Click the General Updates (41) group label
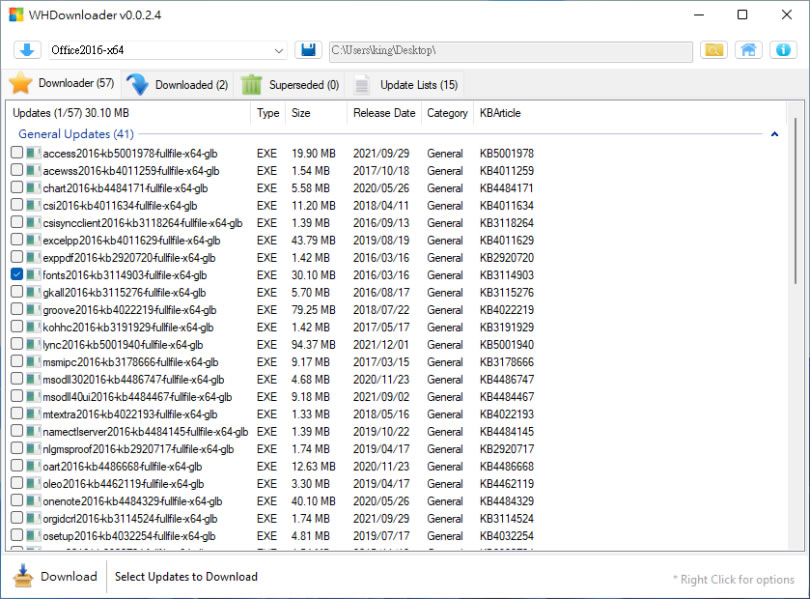Image resolution: width=810 pixels, height=599 pixels. coord(76,134)
